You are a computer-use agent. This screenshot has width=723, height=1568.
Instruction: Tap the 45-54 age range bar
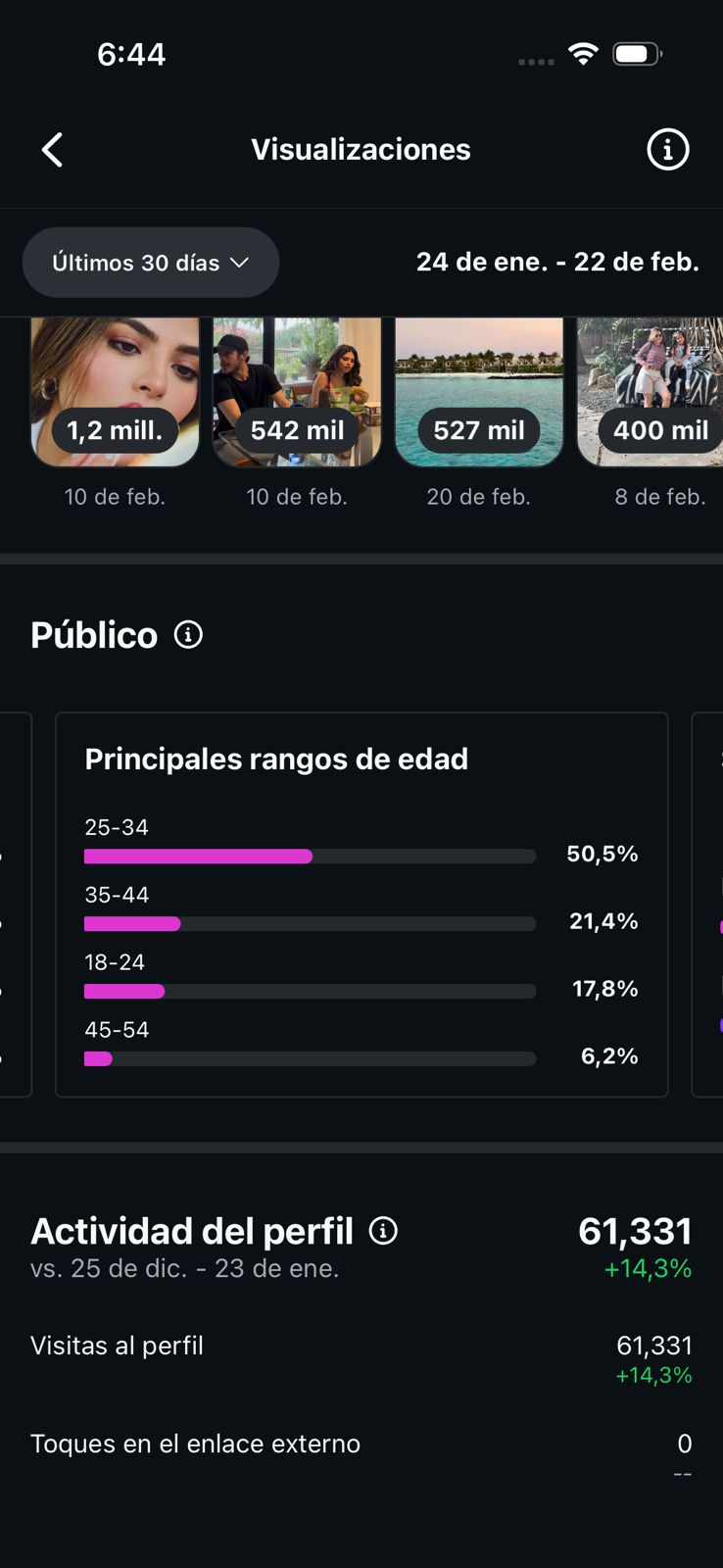pyautogui.click(x=310, y=1058)
